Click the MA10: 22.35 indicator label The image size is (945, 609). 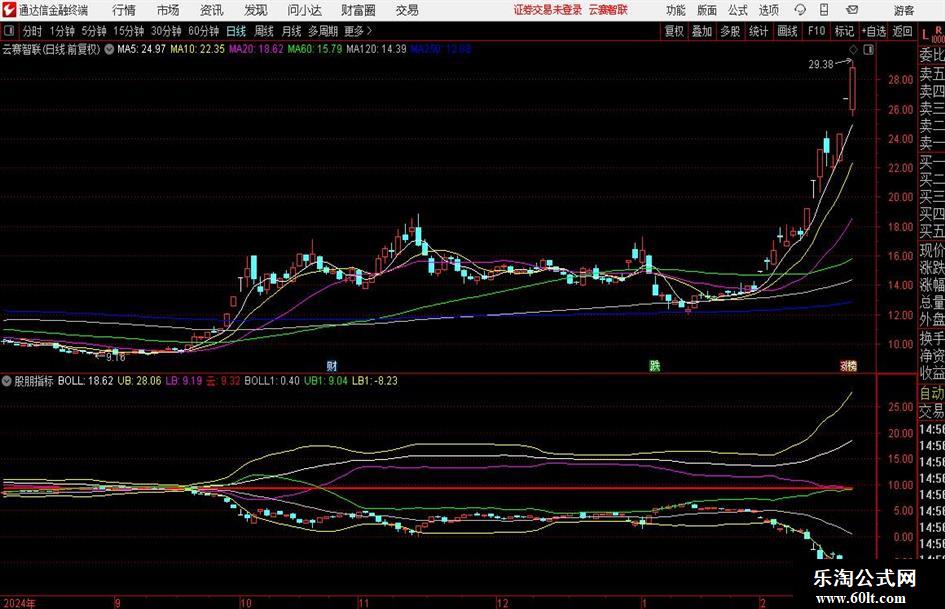(x=197, y=49)
